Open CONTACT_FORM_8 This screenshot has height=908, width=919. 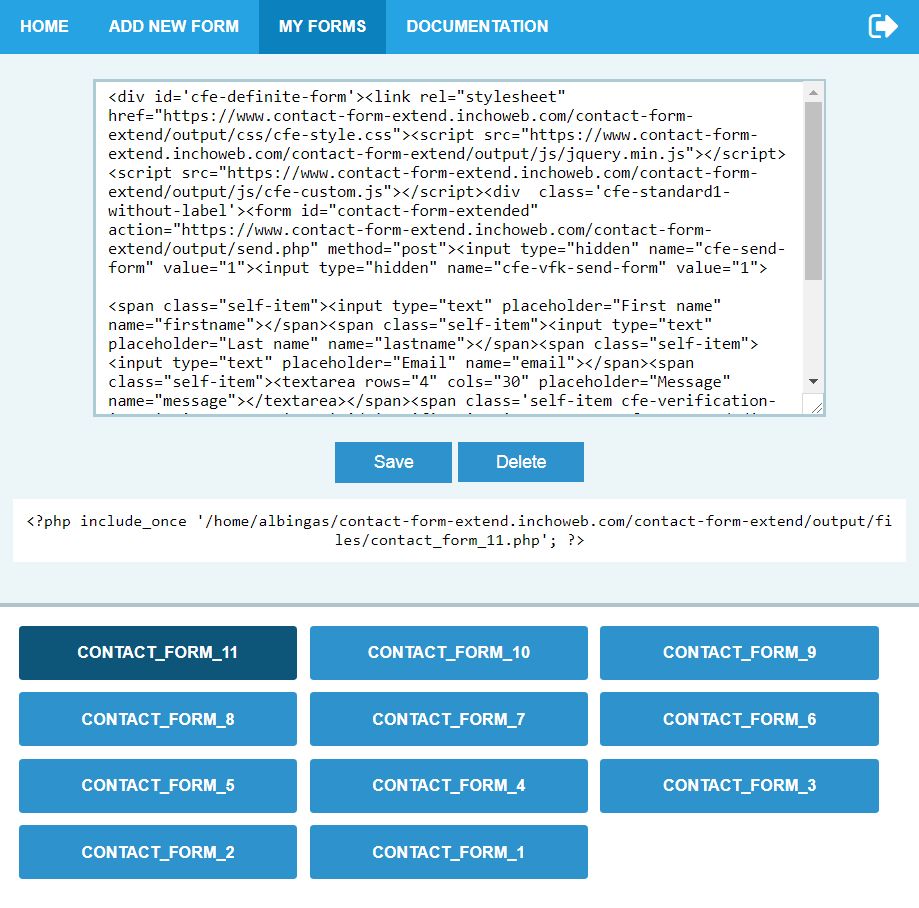[158, 719]
